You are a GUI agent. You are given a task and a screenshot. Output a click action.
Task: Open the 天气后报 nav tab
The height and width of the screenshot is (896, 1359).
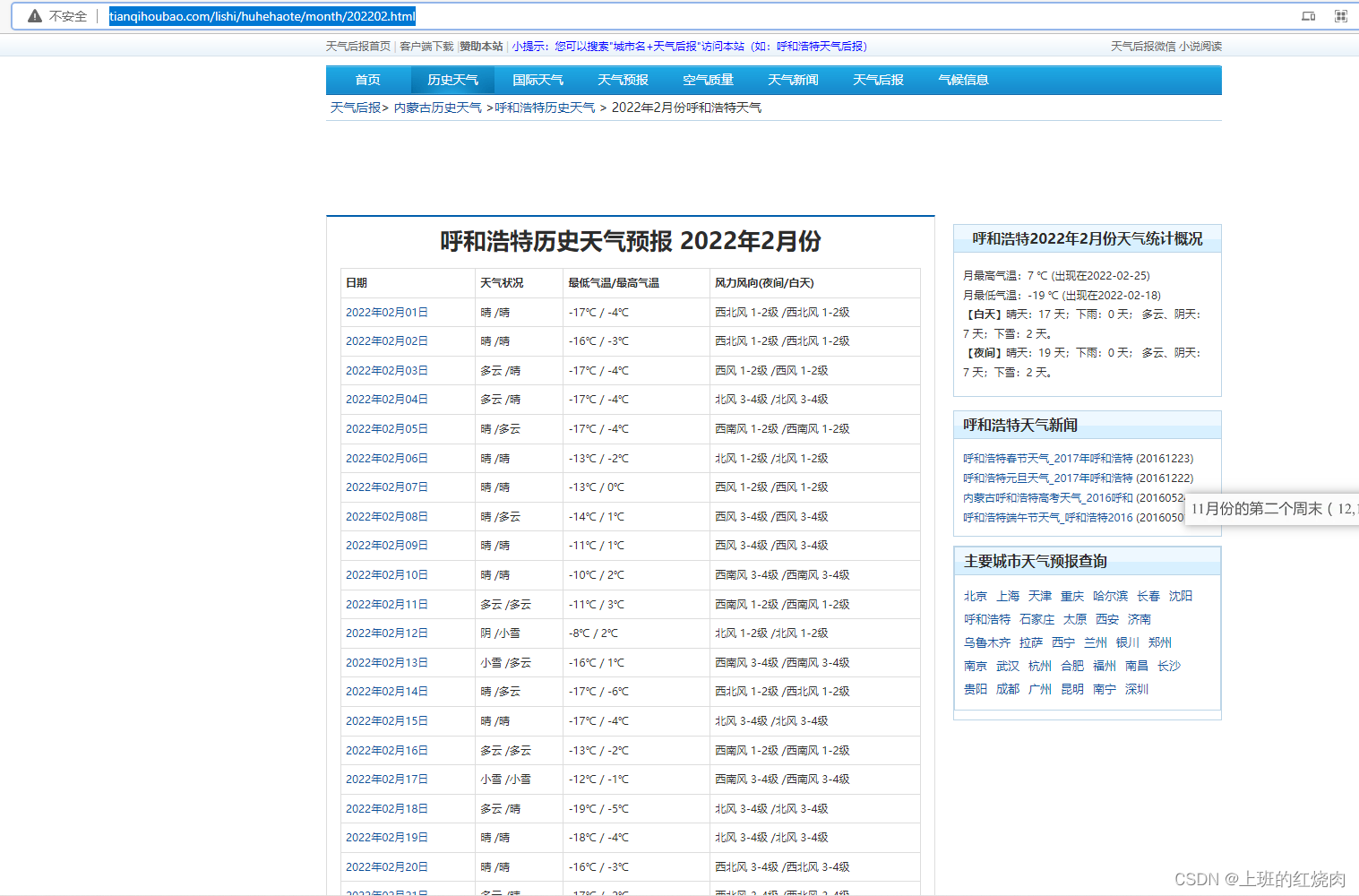click(x=878, y=80)
